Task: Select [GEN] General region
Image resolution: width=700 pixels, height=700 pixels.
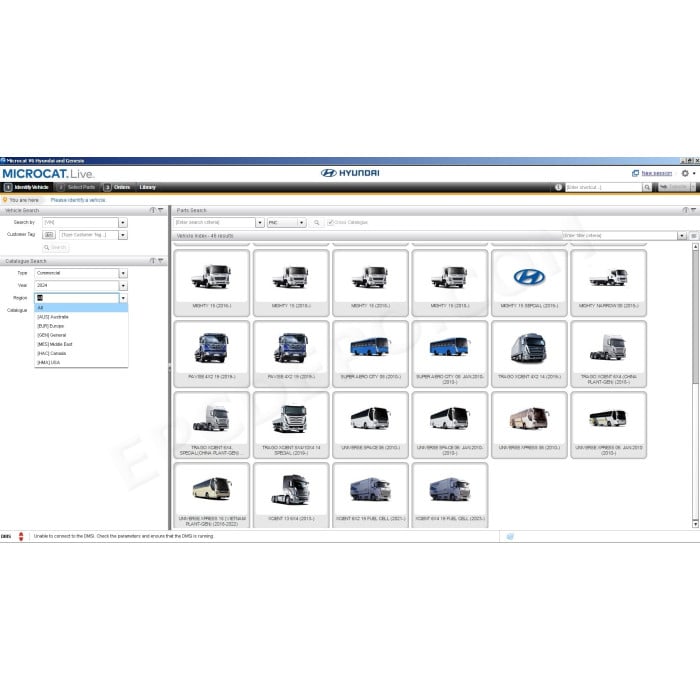Action: (81, 335)
